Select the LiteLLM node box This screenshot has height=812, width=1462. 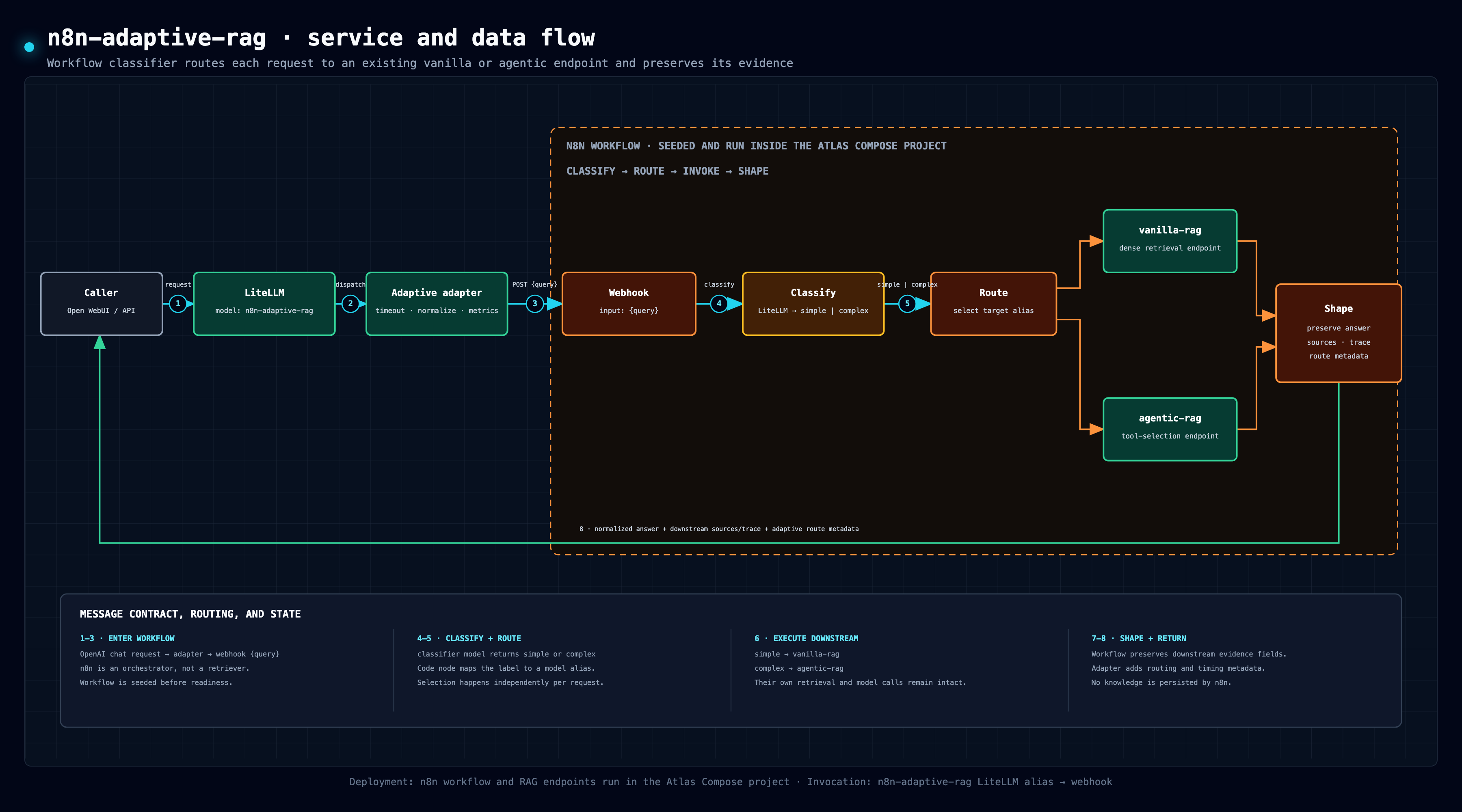point(264,304)
